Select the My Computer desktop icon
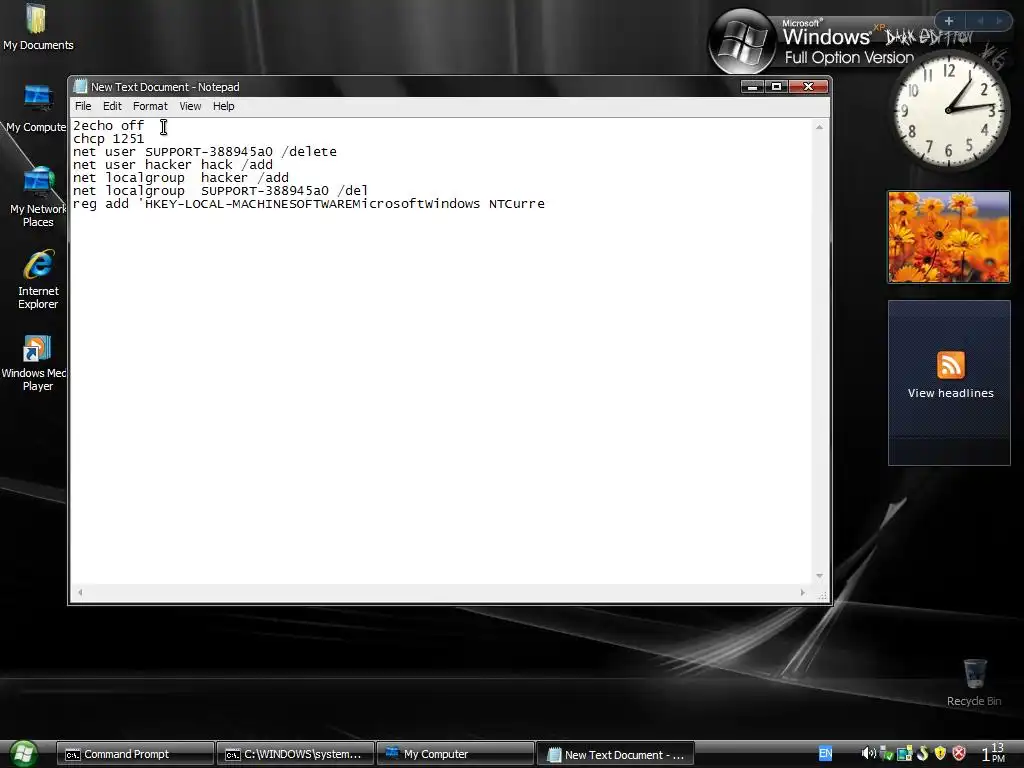 point(37,109)
